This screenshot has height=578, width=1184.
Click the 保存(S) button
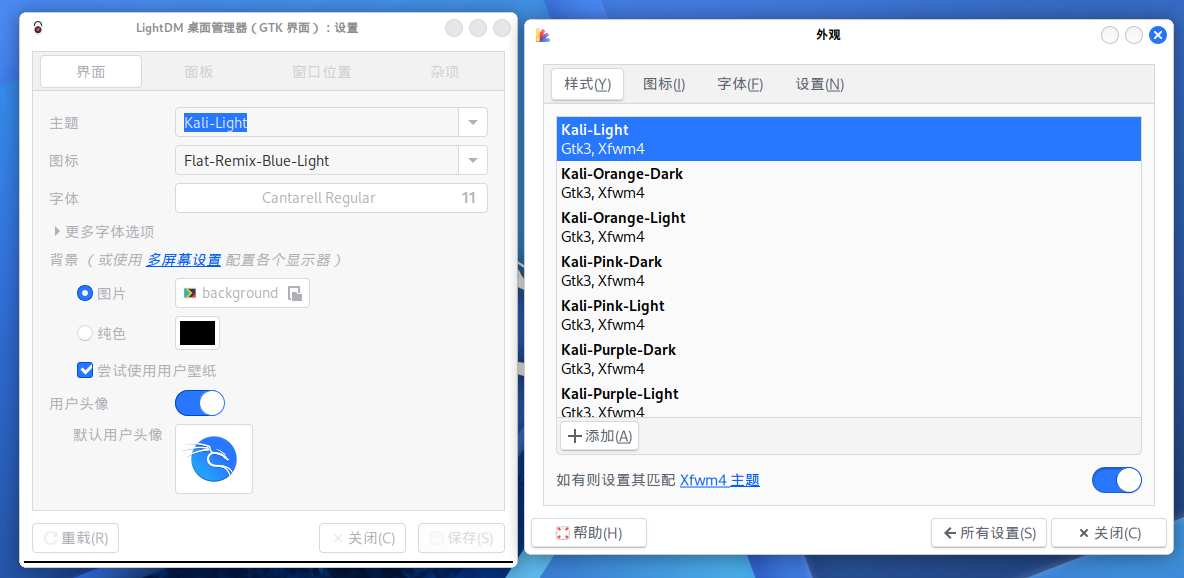(461, 538)
